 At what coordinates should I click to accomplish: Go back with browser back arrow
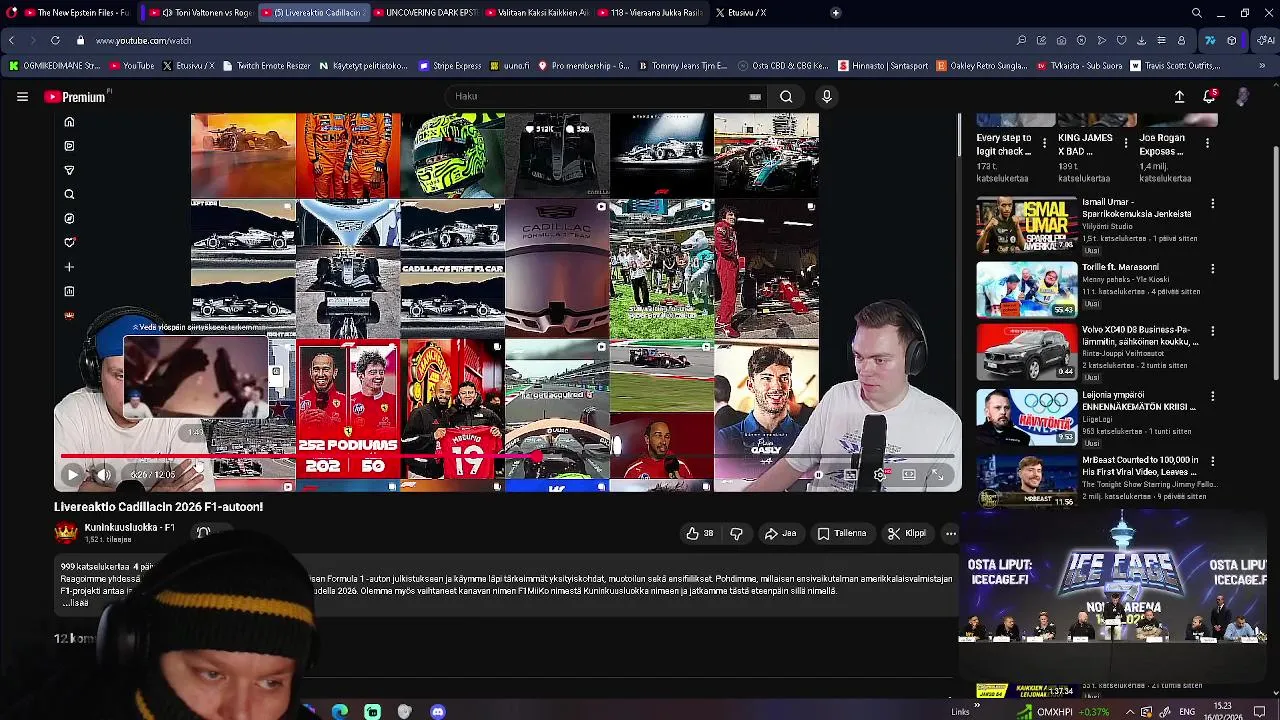coord(11,41)
